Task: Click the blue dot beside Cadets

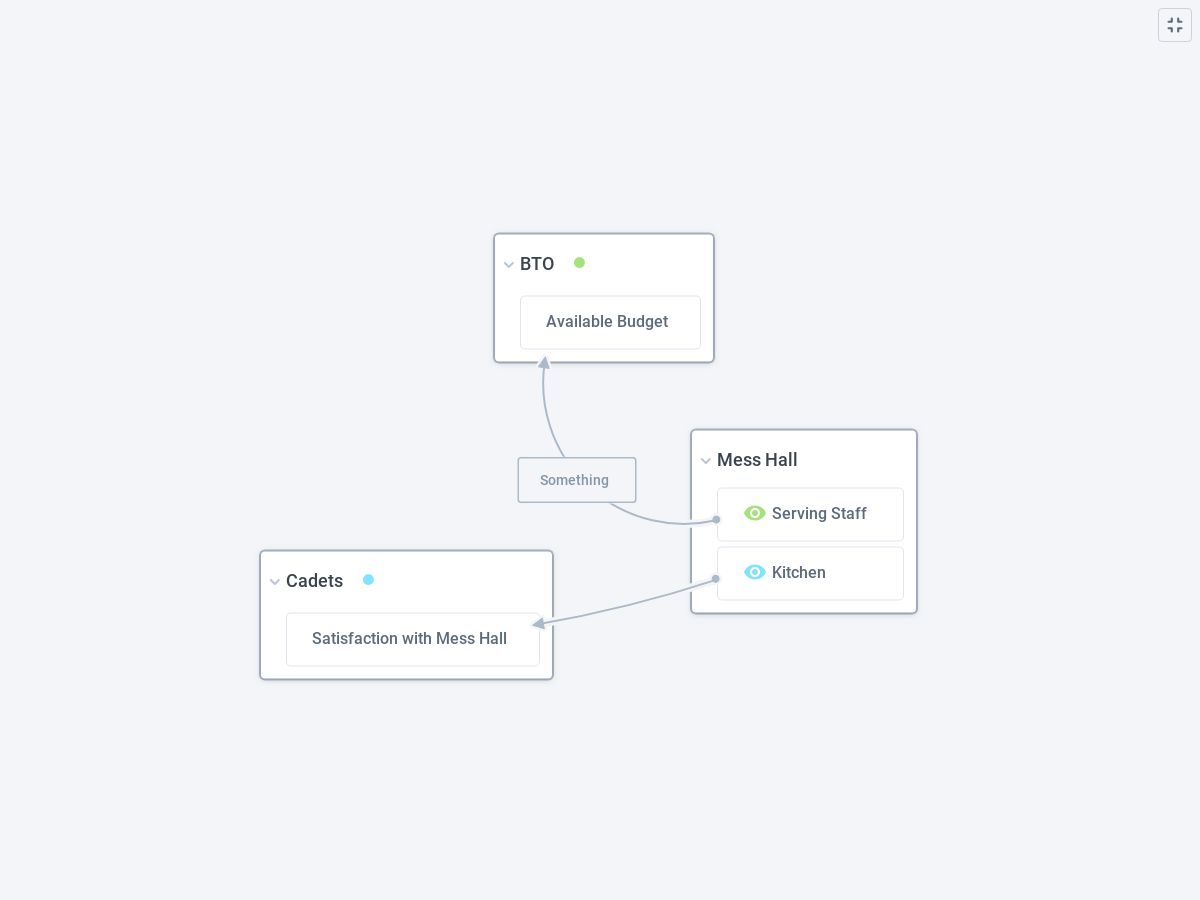Action: pos(368,580)
